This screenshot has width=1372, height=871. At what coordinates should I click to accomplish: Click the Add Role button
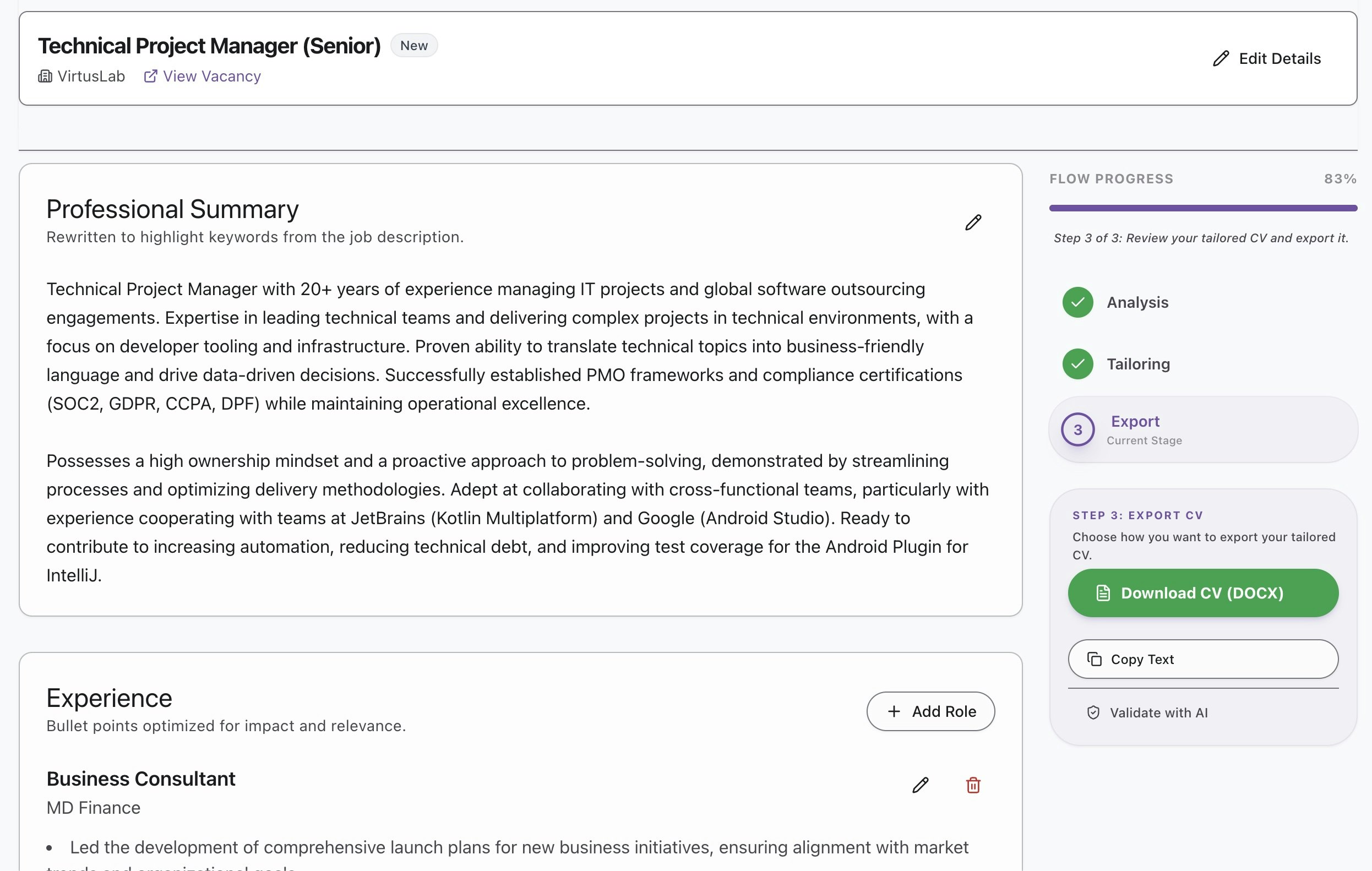tap(930, 711)
